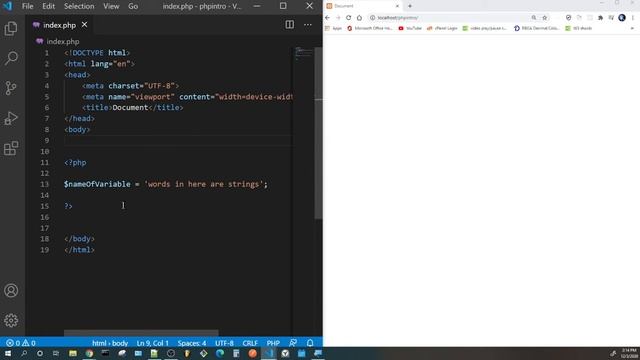Go to the Chrome home page
640x360 pixels.
point(359,18)
